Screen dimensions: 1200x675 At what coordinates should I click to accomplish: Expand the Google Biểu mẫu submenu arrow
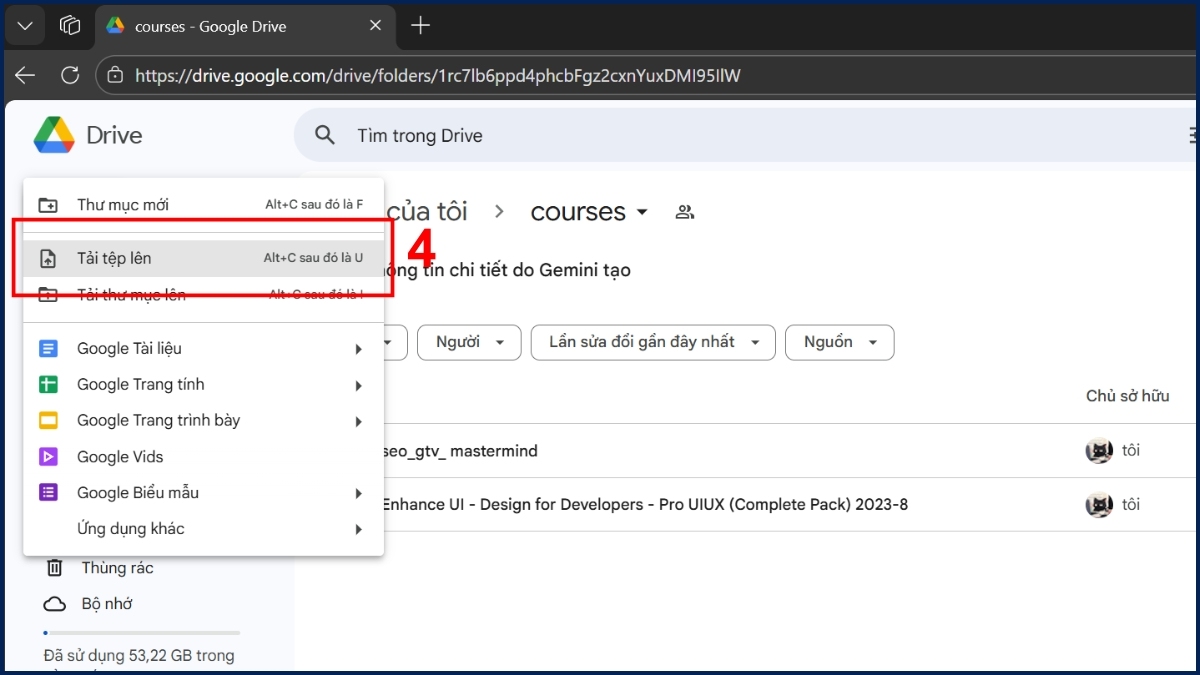click(358, 493)
